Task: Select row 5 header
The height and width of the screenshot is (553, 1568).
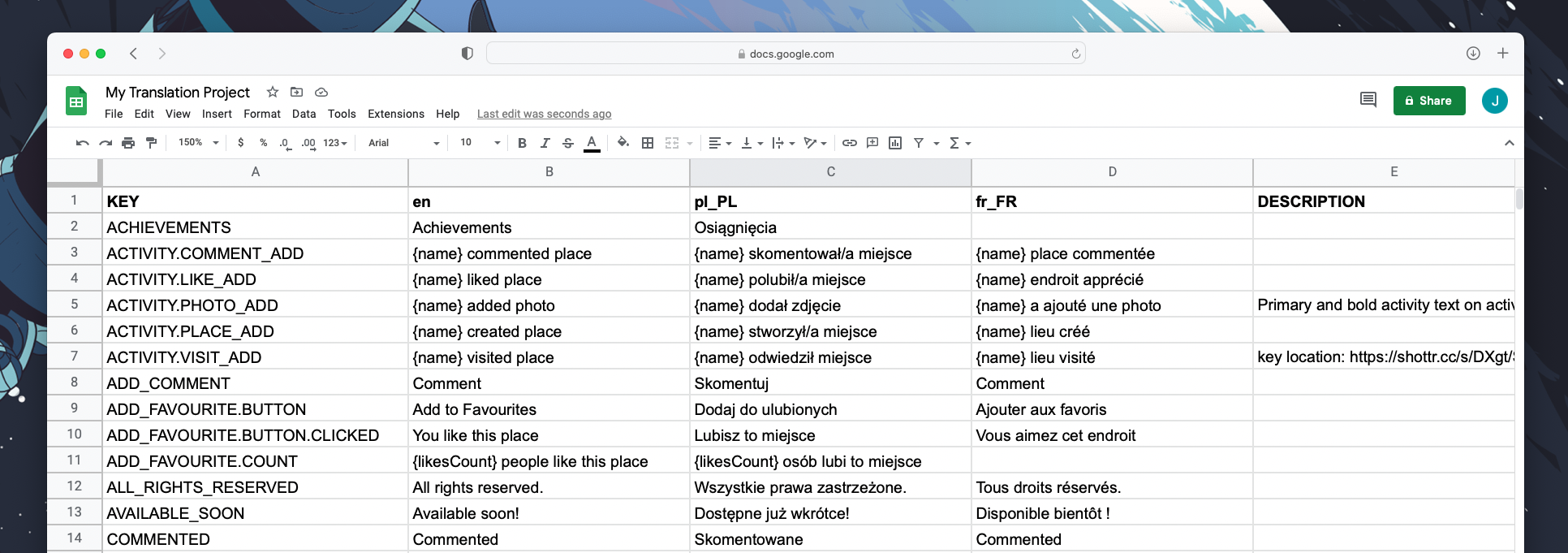Action: (74, 305)
